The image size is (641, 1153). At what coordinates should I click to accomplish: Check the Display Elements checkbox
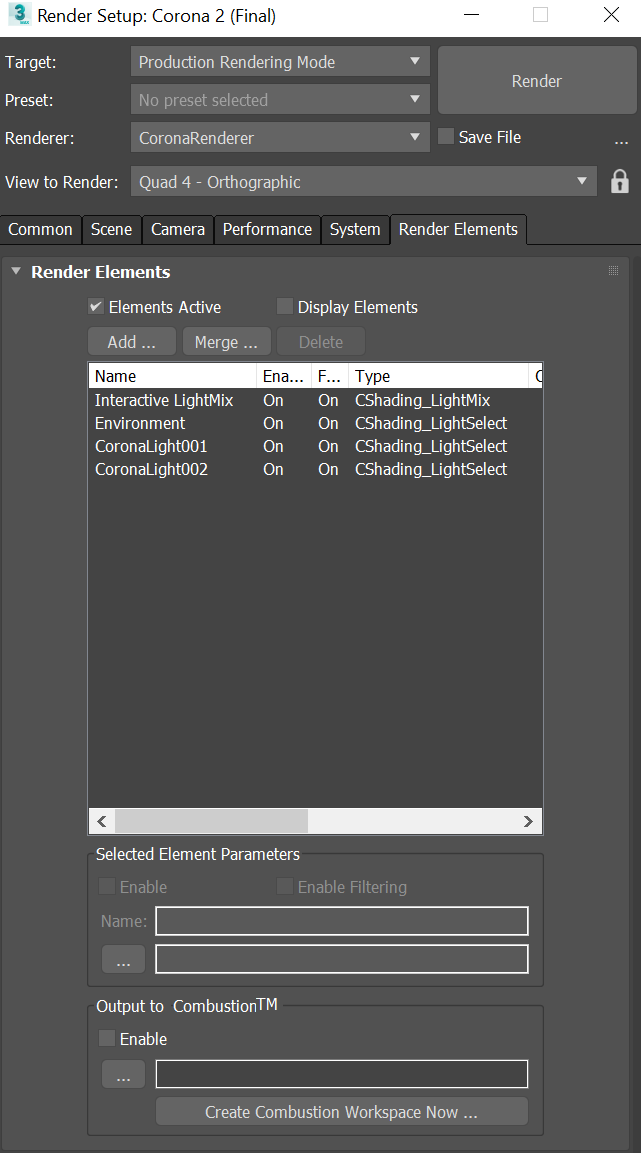pos(284,307)
